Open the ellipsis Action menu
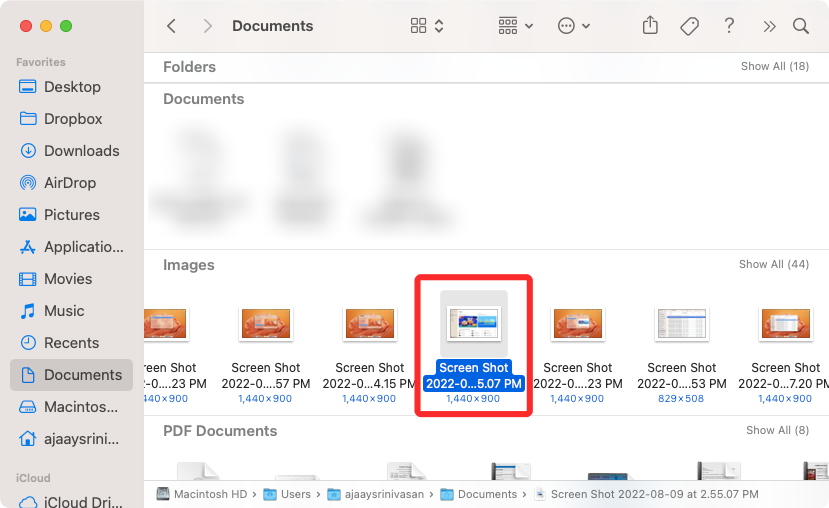Screen dimensions: 829x508 573,26
